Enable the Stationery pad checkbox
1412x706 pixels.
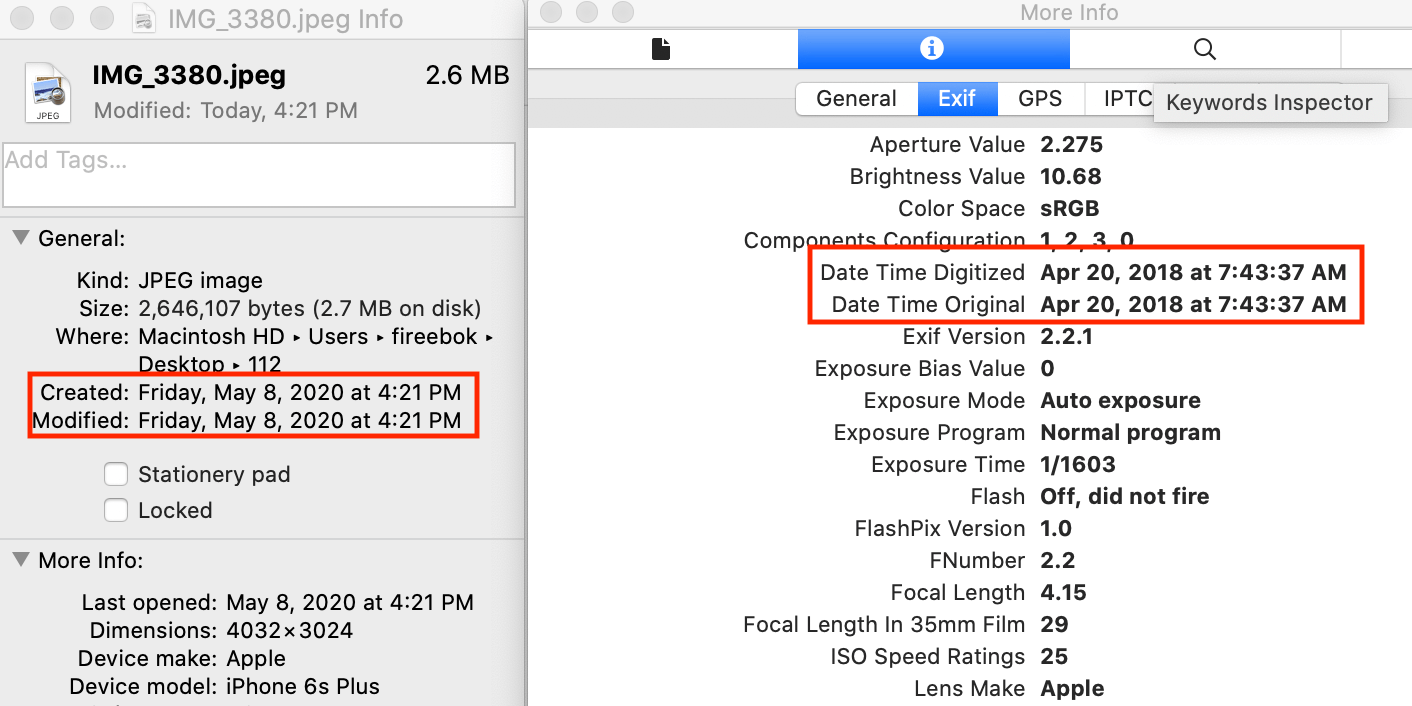point(116,475)
